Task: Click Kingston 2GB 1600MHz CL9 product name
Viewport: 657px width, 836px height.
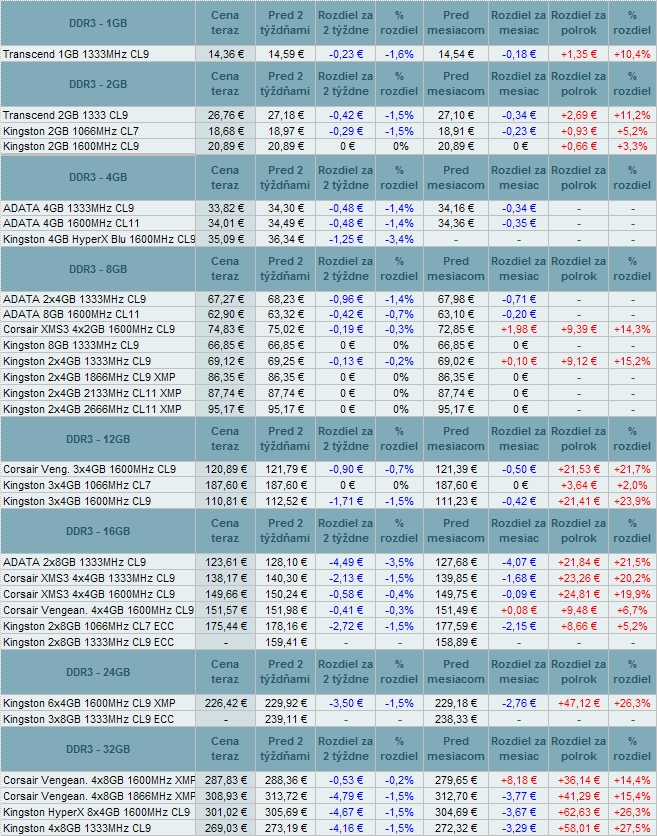Action: (71, 146)
